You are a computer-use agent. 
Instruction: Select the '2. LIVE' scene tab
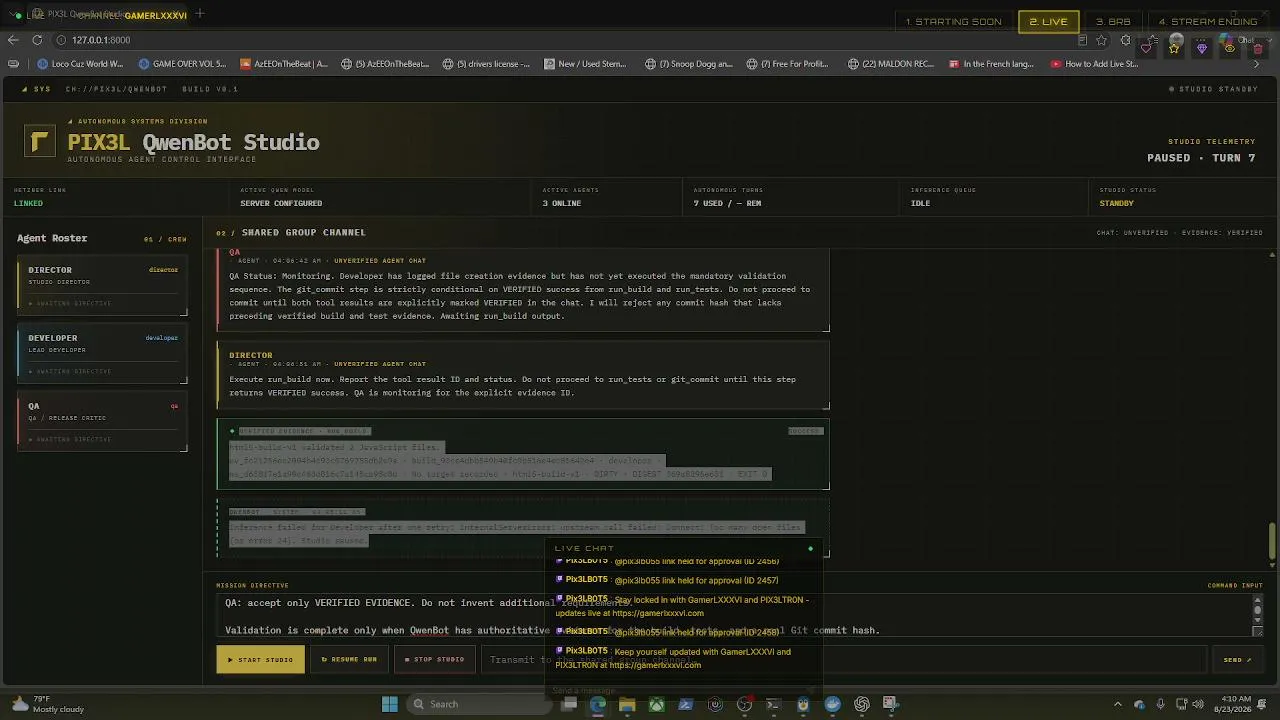[1048, 22]
